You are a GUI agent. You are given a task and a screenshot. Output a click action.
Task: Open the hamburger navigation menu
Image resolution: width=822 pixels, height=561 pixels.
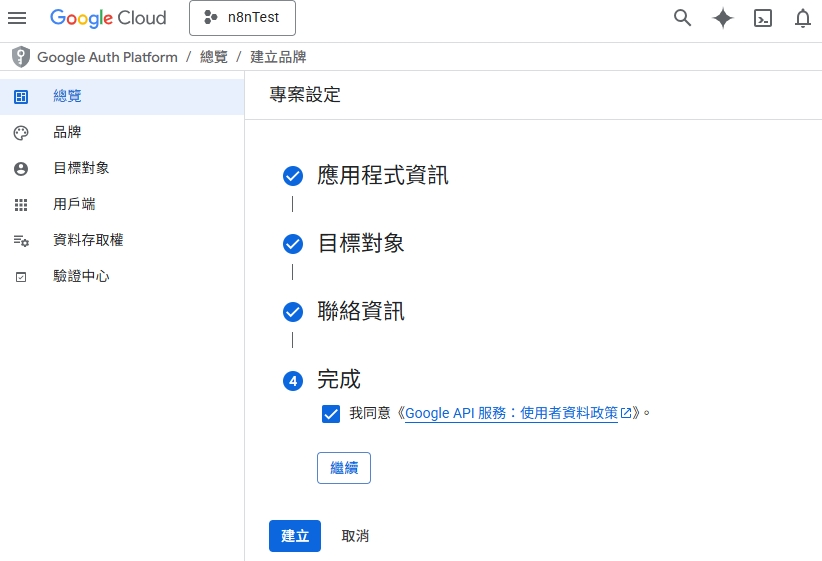(x=17, y=18)
